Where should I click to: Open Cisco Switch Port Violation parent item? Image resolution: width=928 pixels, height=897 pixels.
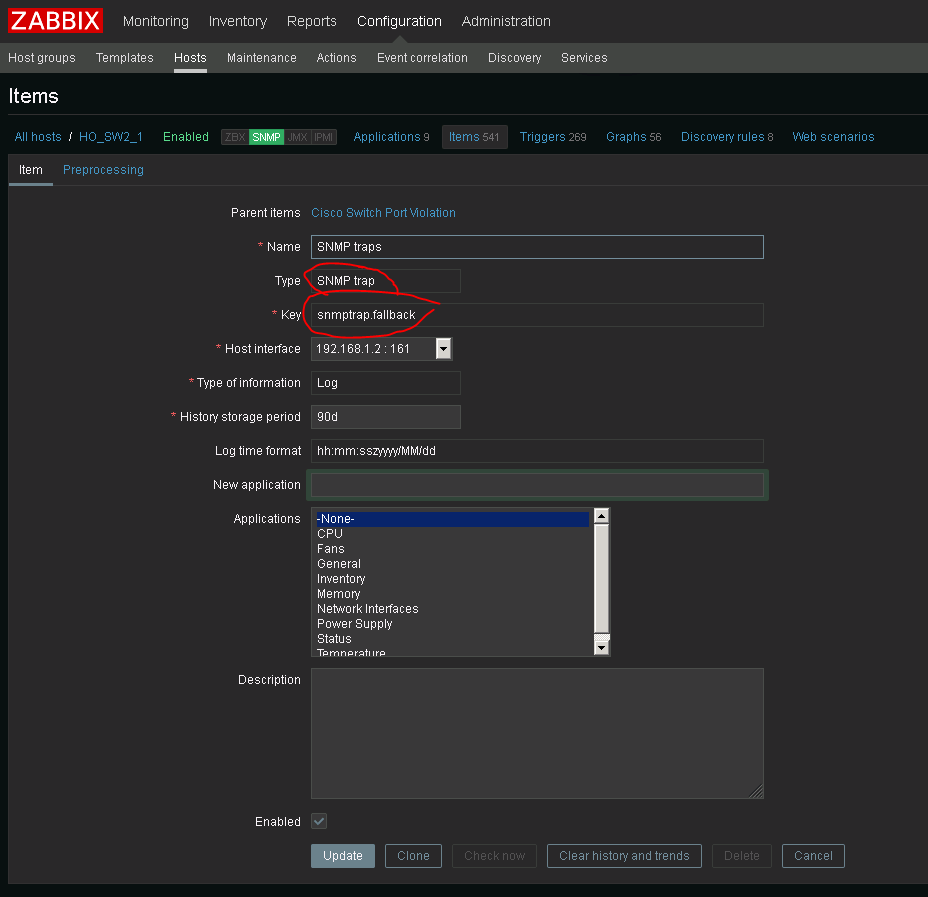[x=383, y=213]
